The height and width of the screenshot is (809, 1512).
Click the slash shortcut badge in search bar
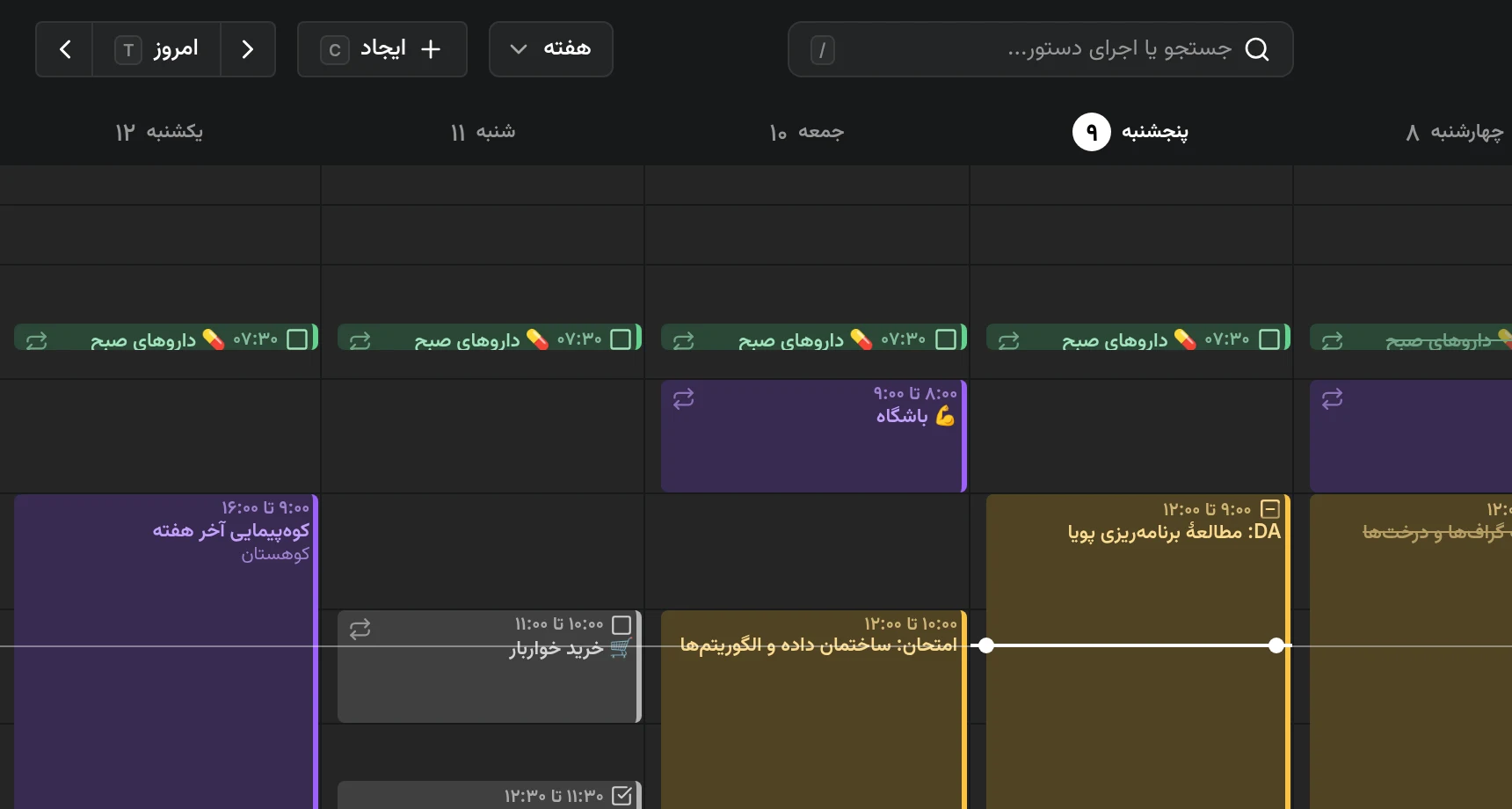click(x=822, y=50)
